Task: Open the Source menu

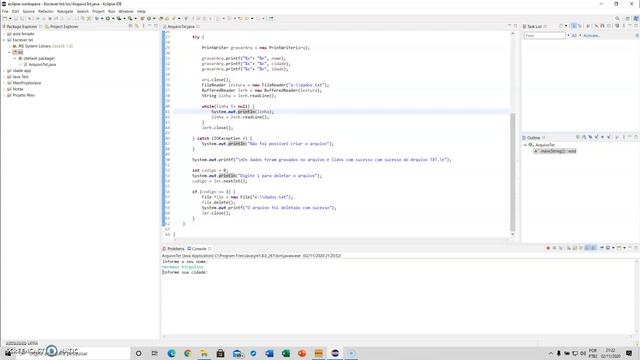Action: click(29, 11)
